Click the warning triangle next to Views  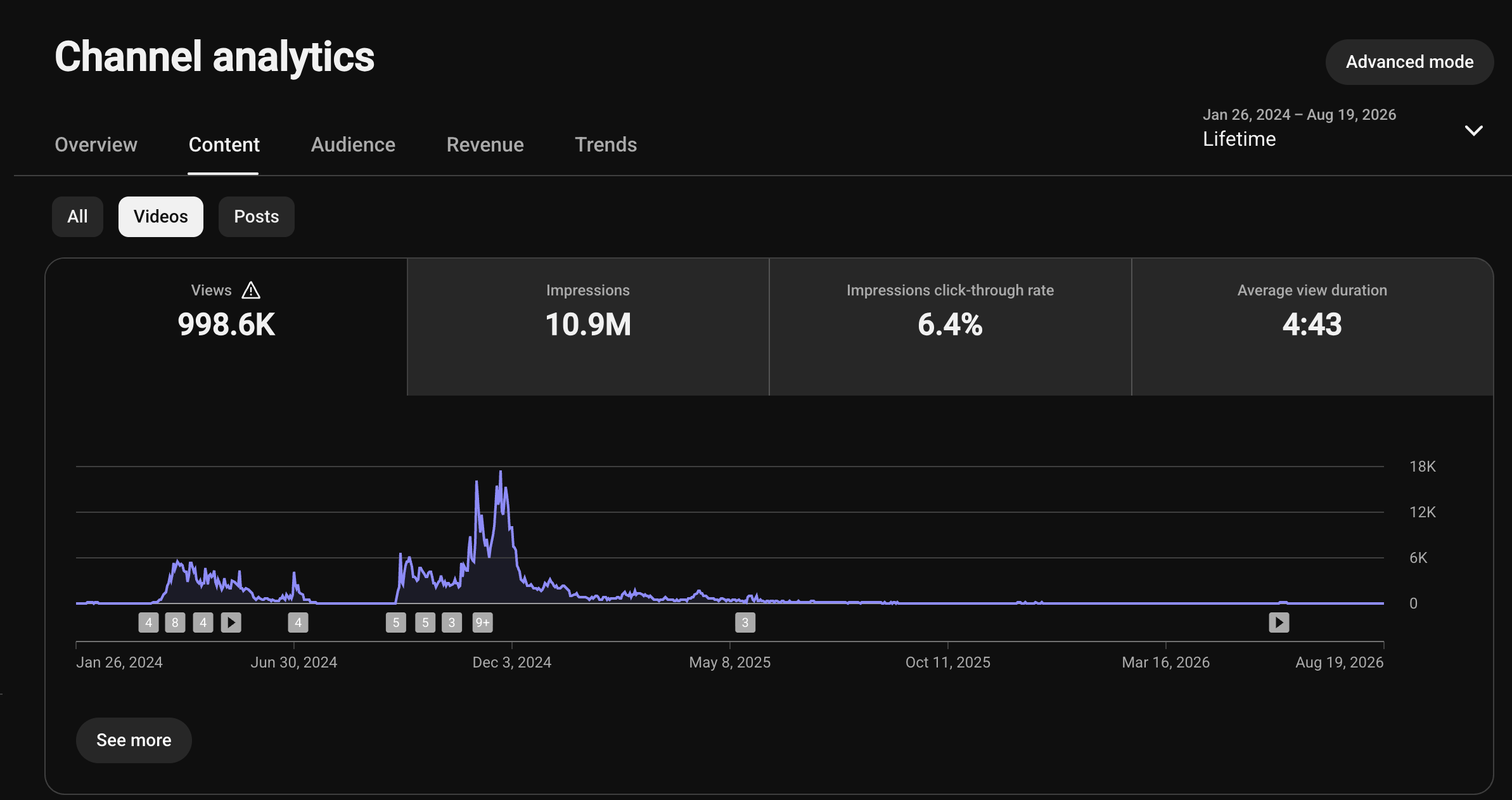(x=251, y=290)
